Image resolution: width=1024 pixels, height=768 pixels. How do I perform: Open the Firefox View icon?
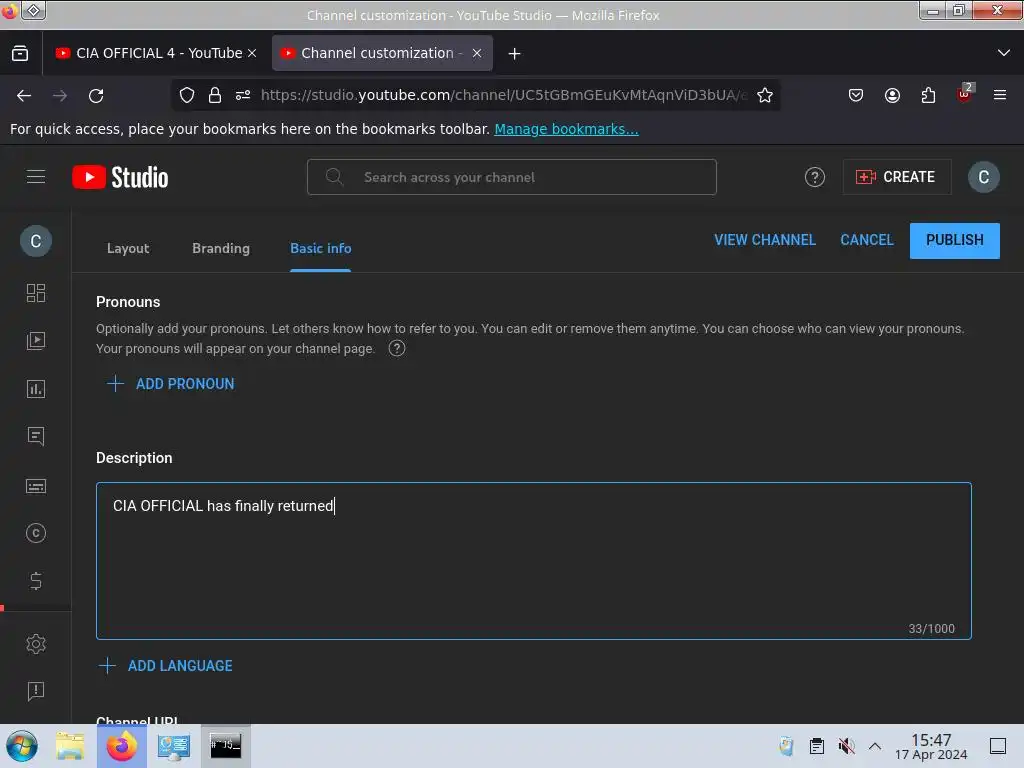(x=20, y=53)
